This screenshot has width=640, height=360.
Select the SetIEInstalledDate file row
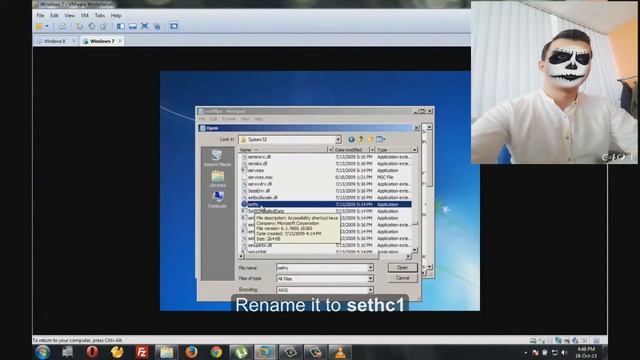click(326, 211)
